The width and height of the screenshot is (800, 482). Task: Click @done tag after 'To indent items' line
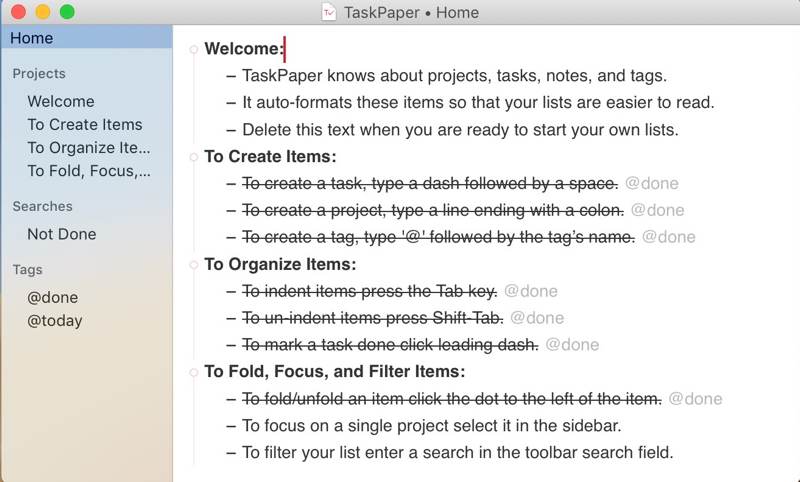coord(531,291)
